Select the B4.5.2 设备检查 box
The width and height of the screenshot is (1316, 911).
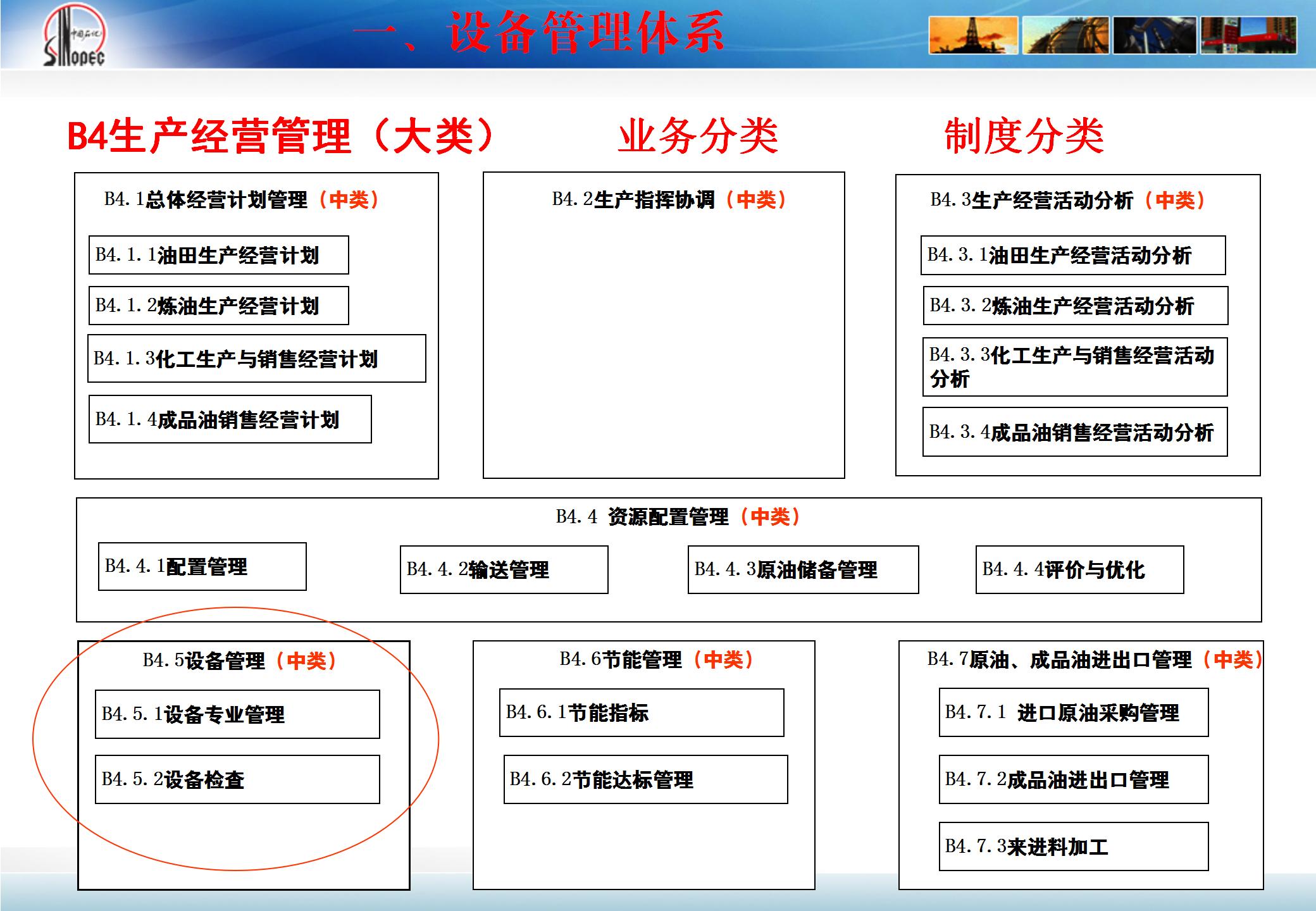tap(237, 779)
